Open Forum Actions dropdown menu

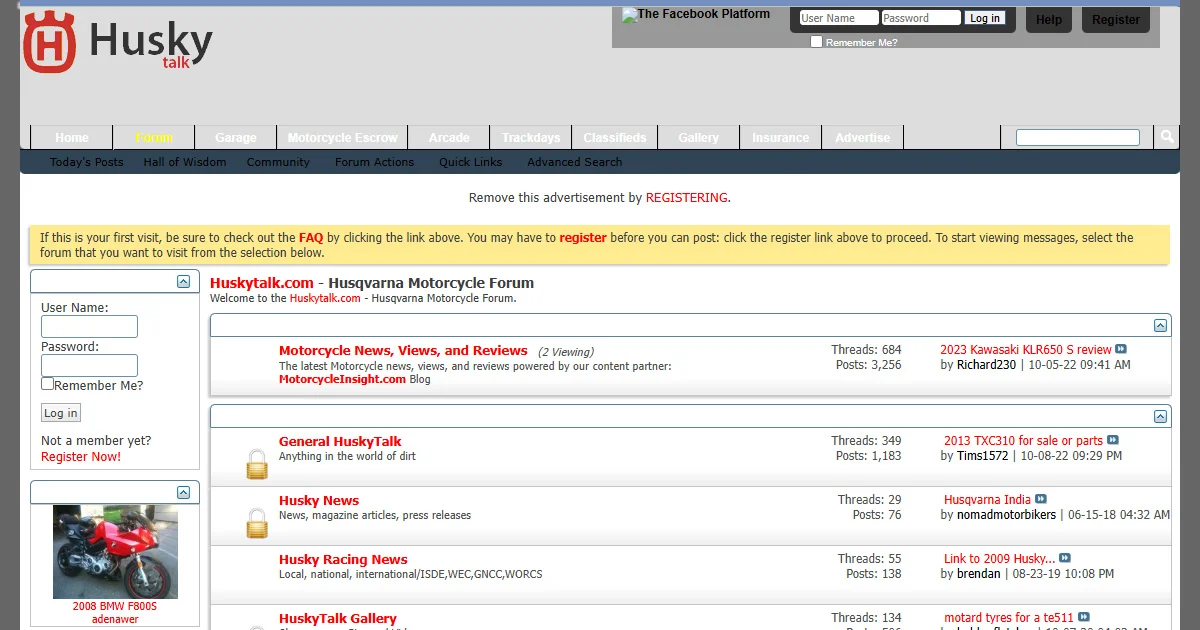tap(374, 162)
